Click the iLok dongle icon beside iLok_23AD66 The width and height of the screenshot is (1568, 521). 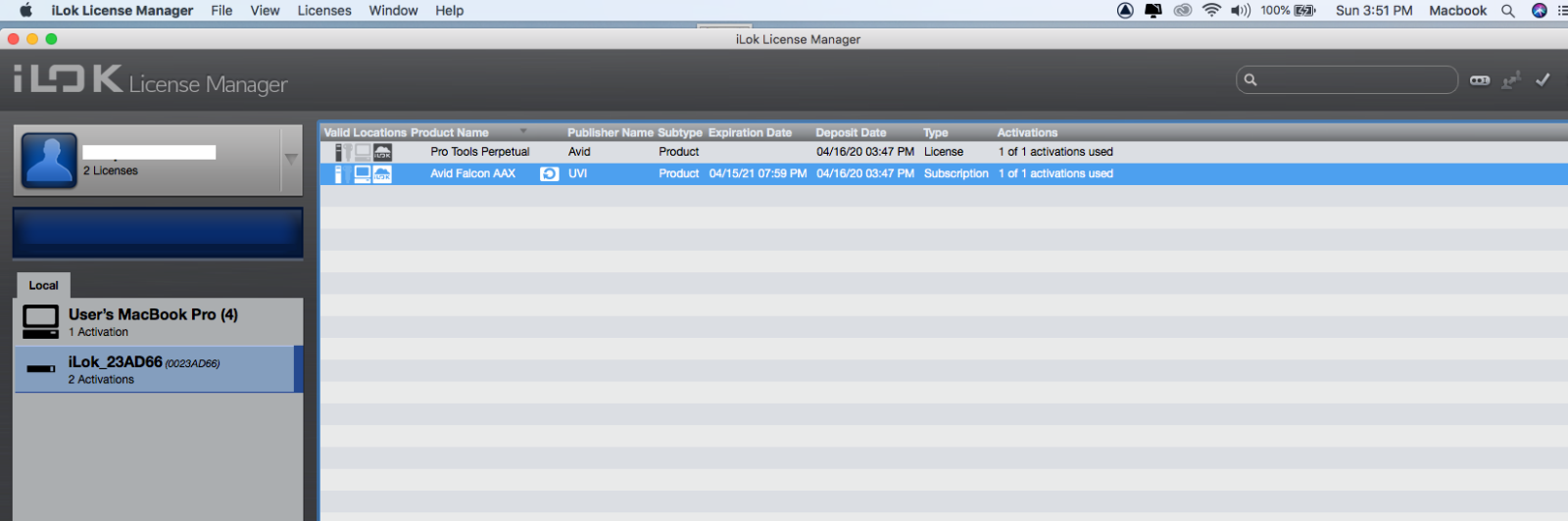[41, 369]
